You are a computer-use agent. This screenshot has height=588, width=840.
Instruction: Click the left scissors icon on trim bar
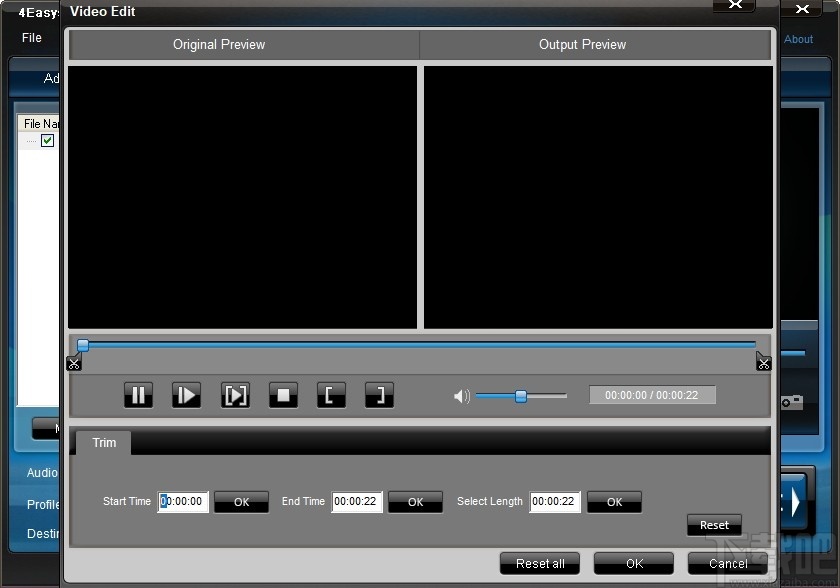point(74,363)
